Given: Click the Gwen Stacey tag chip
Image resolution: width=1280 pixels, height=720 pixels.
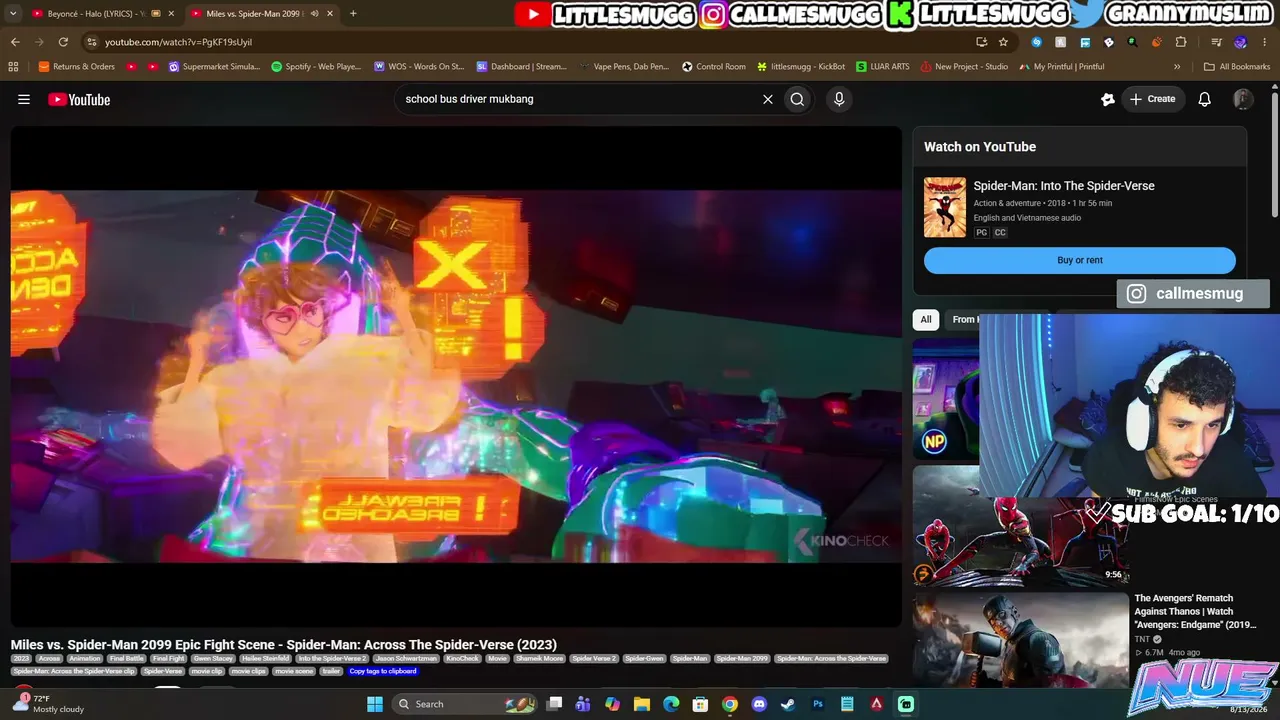Looking at the screenshot, I should click(214, 659).
